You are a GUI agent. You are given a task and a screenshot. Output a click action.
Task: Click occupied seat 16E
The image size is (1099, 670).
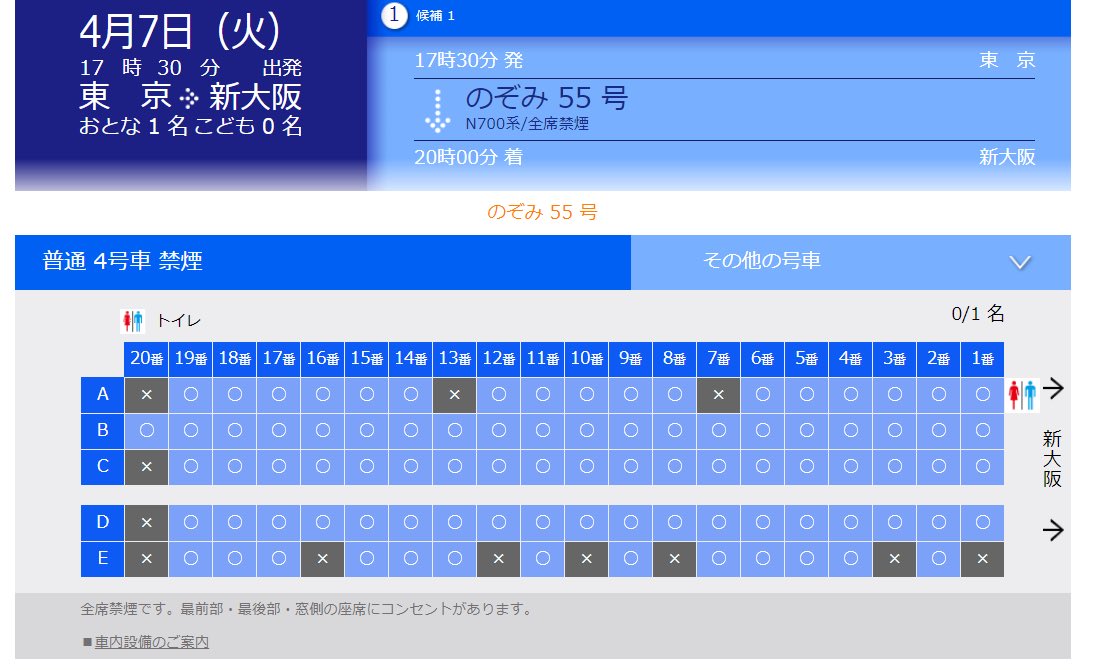322,559
